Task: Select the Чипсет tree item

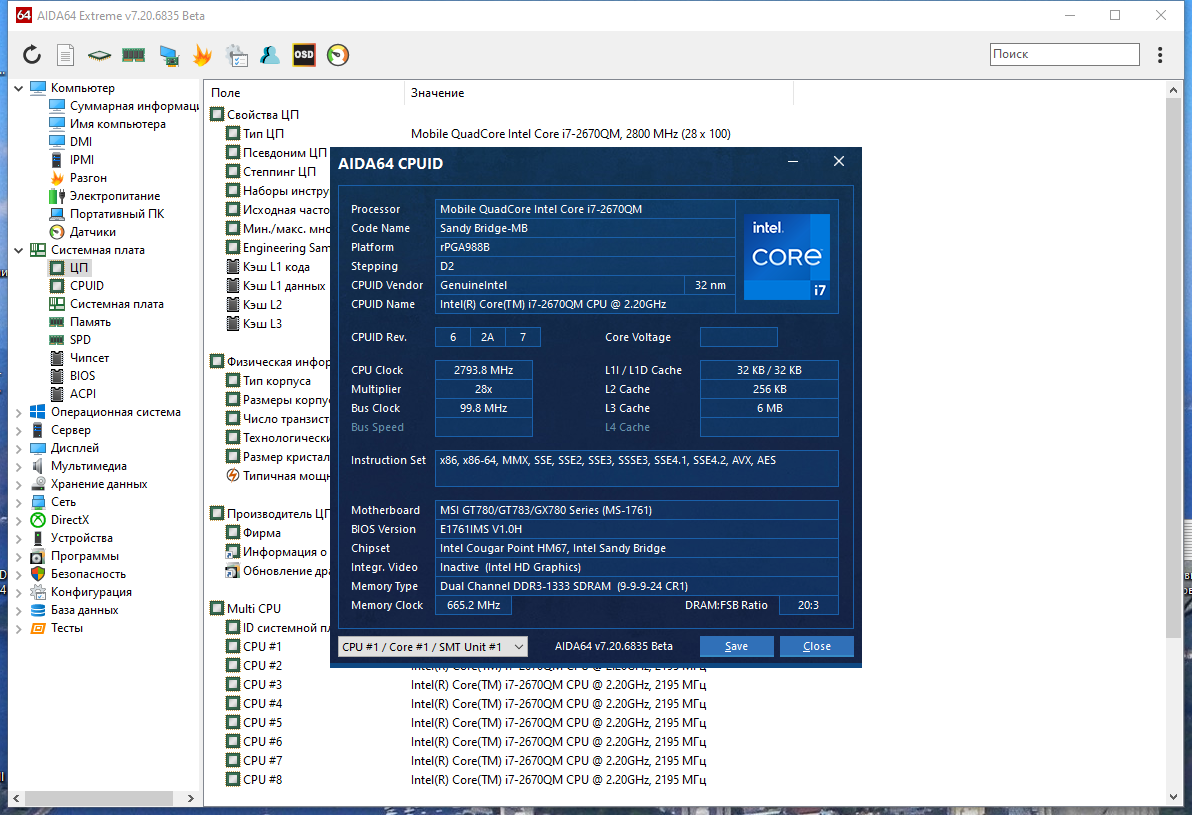Action: click(79, 358)
